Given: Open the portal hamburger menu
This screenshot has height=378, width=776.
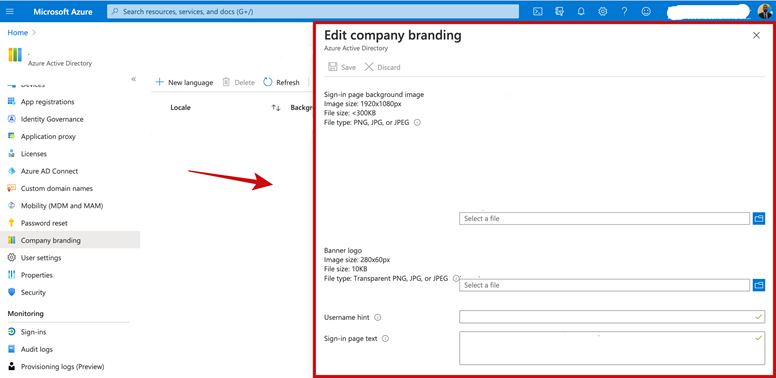Looking at the screenshot, I should (10, 11).
